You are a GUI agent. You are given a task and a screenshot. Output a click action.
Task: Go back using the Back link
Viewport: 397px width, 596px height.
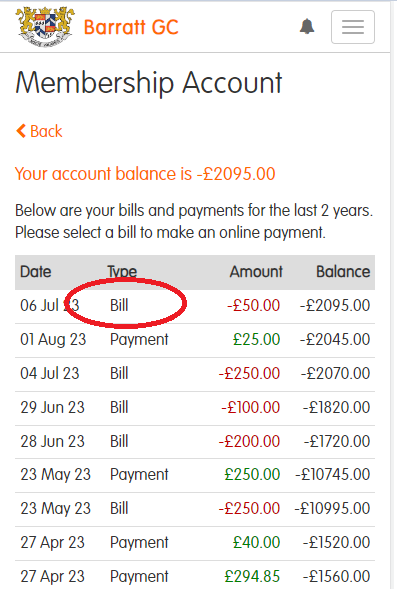coord(39,131)
